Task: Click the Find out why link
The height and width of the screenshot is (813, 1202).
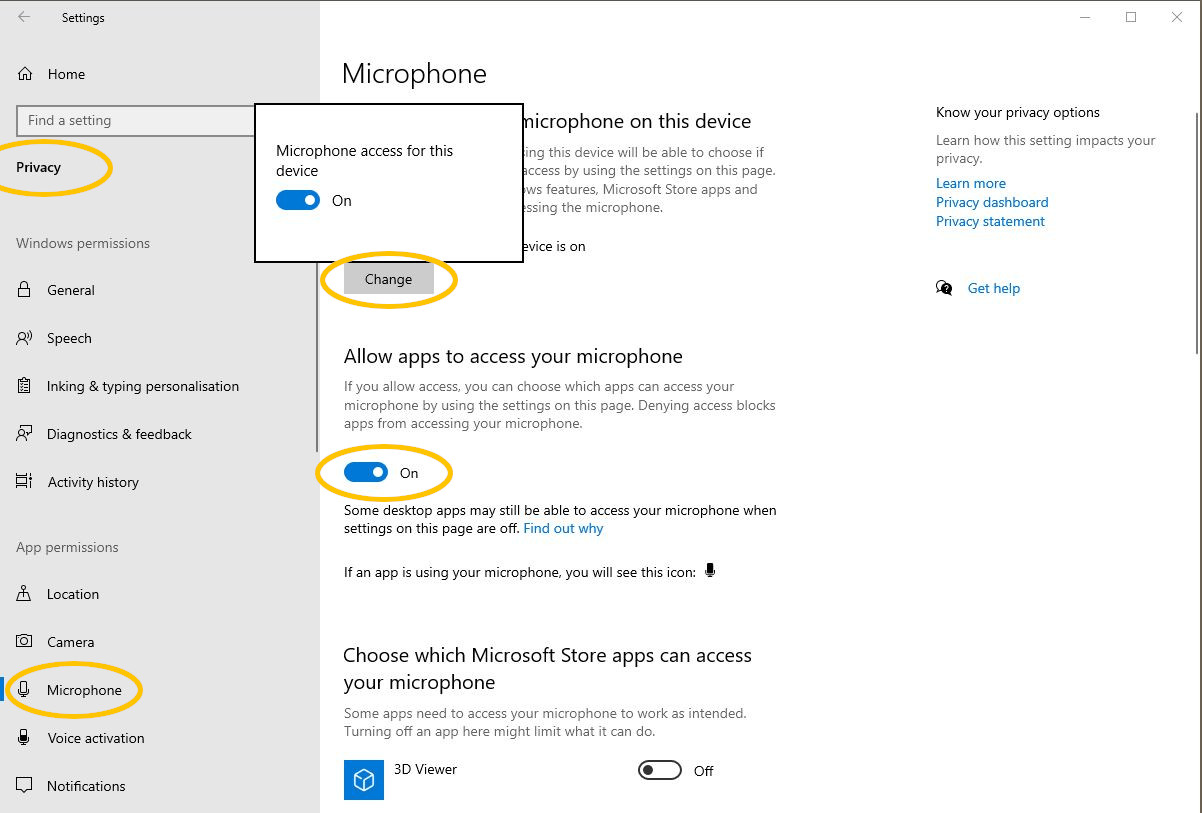Action: [563, 528]
